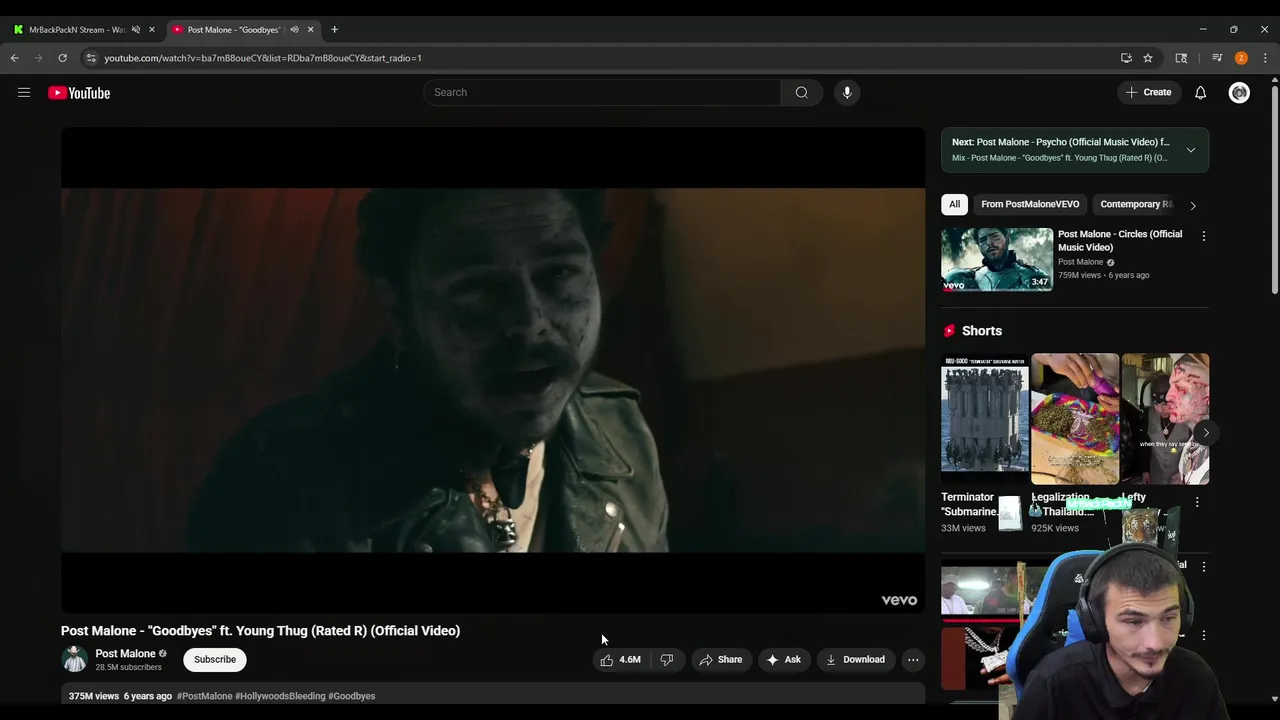This screenshot has height=720, width=1280.
Task: Open the Post Malone channel avatar
Action: [75, 659]
